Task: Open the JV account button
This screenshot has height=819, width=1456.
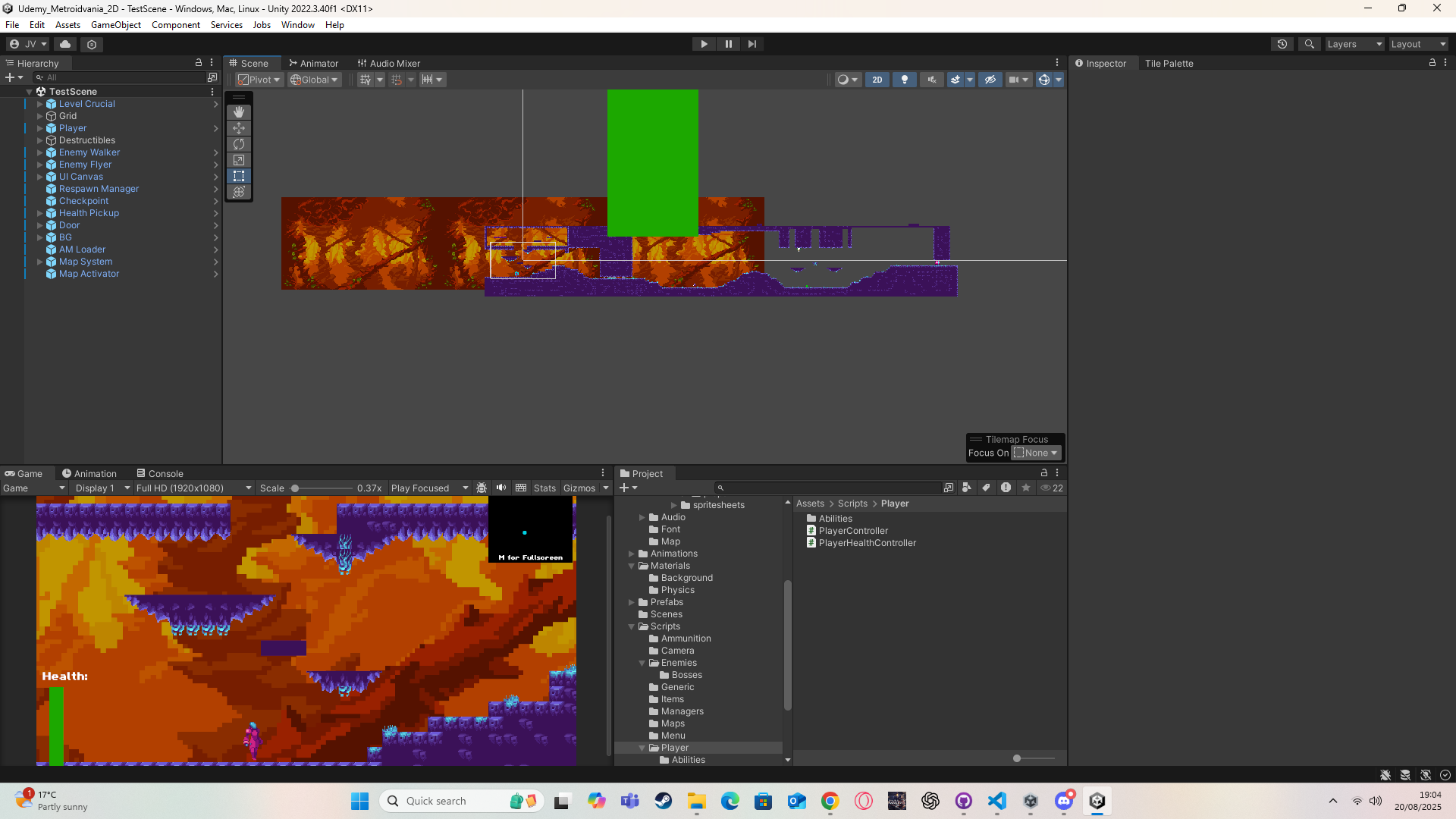Action: tap(28, 44)
